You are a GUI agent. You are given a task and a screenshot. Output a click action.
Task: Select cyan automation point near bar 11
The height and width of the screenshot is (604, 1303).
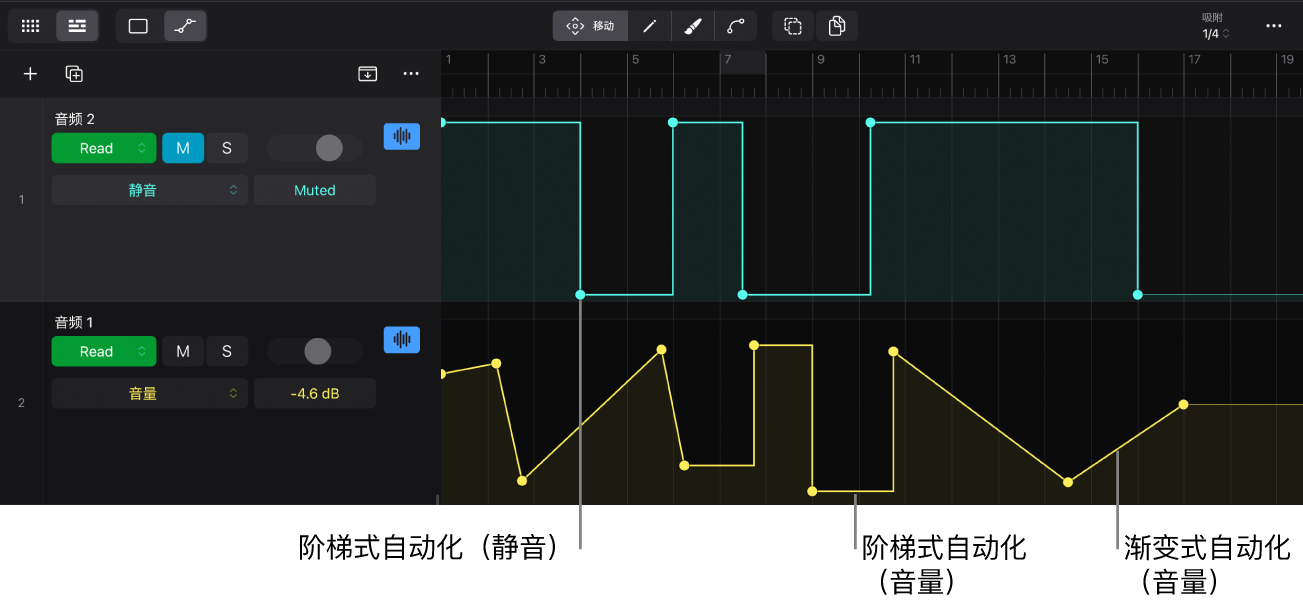[x=870, y=122]
